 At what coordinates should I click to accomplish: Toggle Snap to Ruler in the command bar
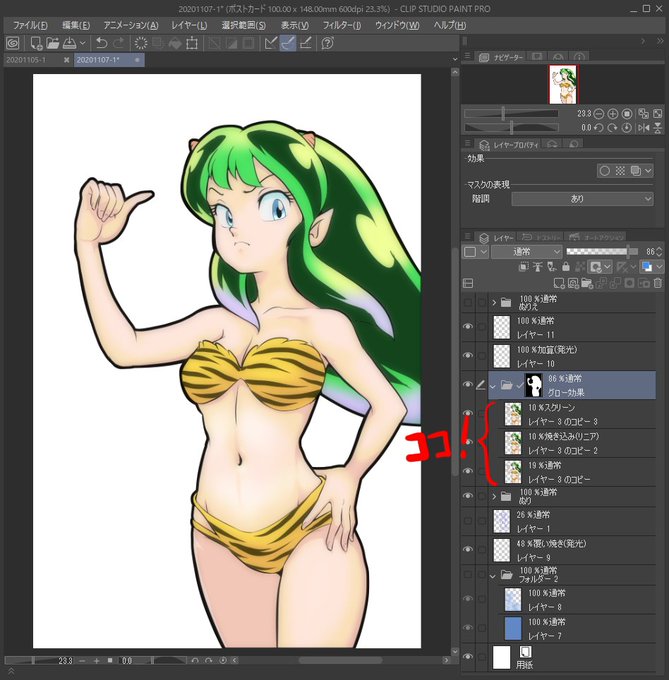(271, 43)
